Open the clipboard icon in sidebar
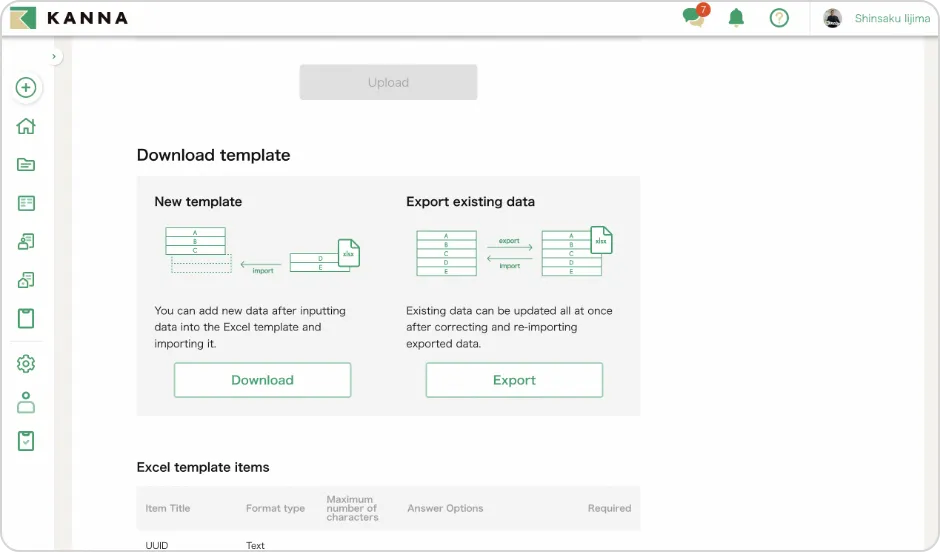This screenshot has width=940, height=552. pyautogui.click(x=26, y=319)
